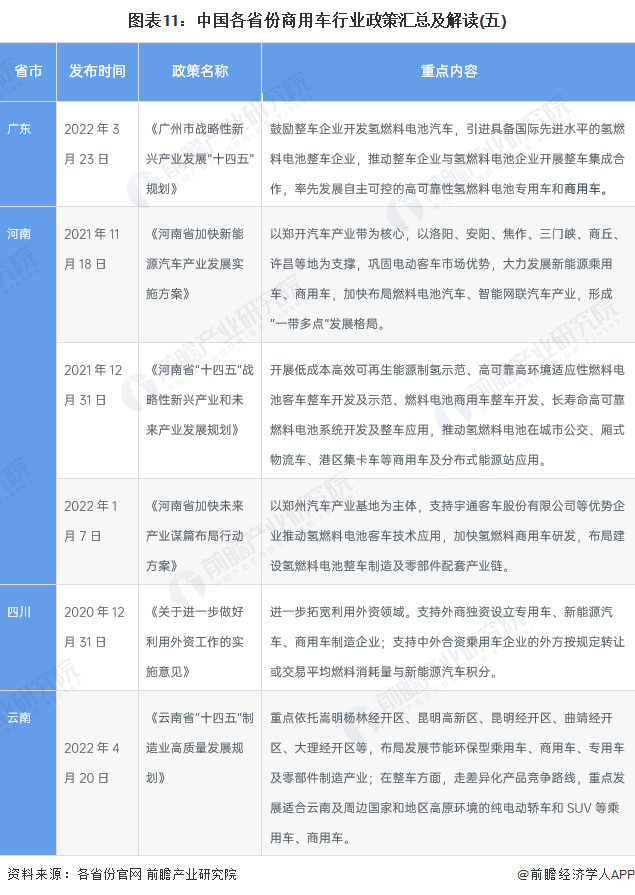Click the chart title 图表11
This screenshot has width=635, height=895.
coord(317,21)
